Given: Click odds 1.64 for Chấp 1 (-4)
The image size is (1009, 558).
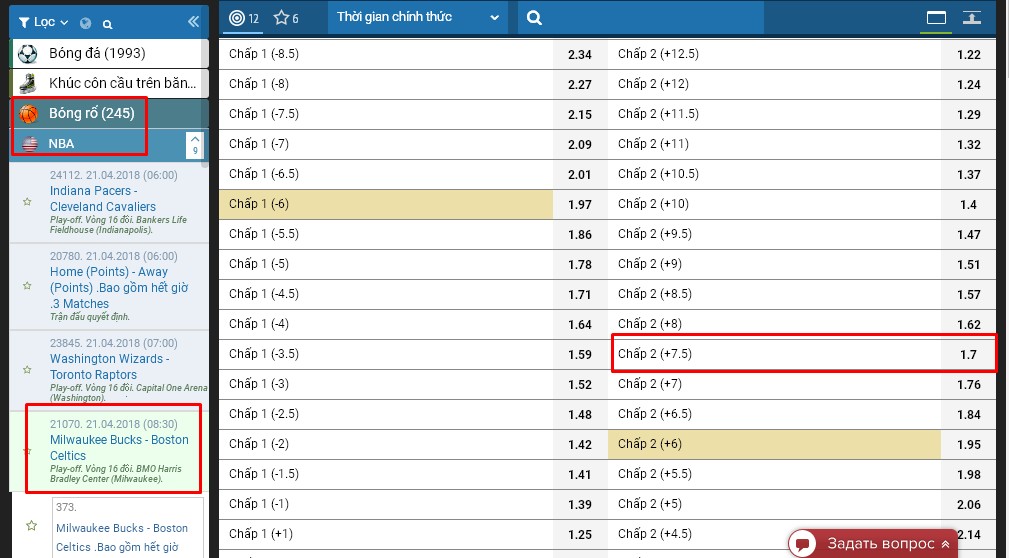Looking at the screenshot, I should tap(580, 324).
